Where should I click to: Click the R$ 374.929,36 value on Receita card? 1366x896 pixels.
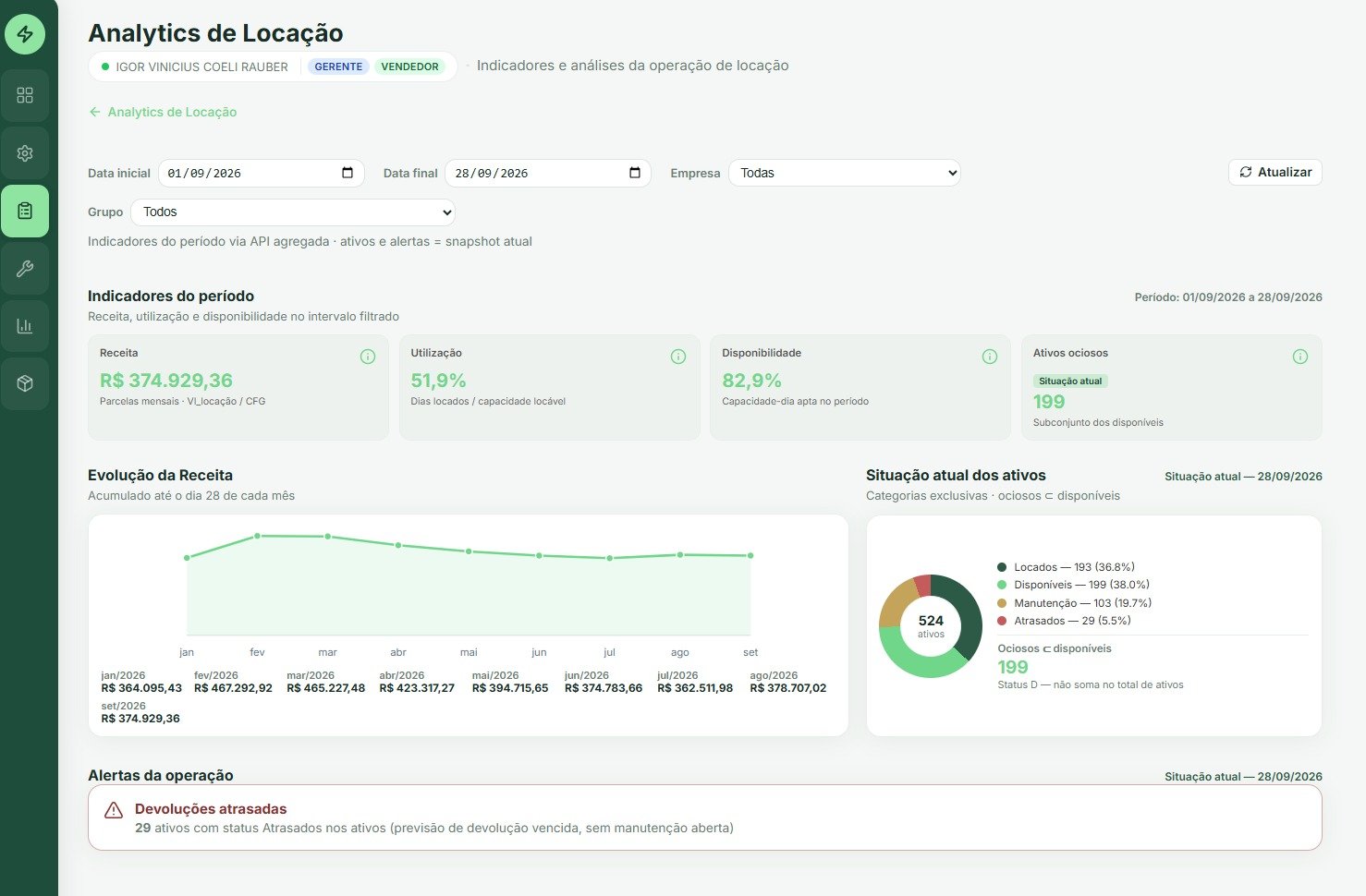(x=166, y=381)
